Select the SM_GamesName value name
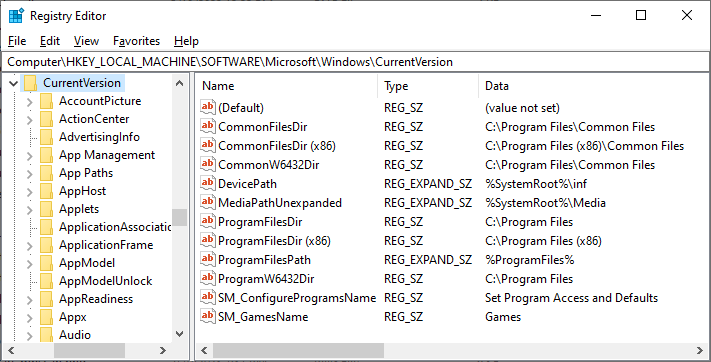The width and height of the screenshot is (711, 362). pos(263,317)
